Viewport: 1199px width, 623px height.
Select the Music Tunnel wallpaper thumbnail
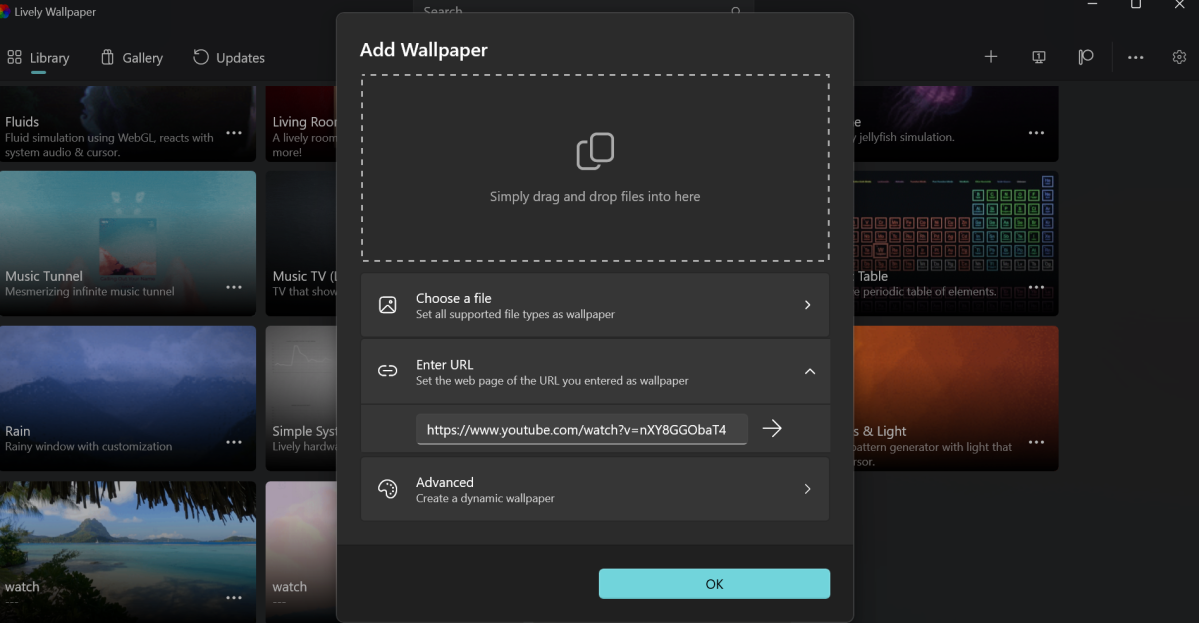pos(128,243)
